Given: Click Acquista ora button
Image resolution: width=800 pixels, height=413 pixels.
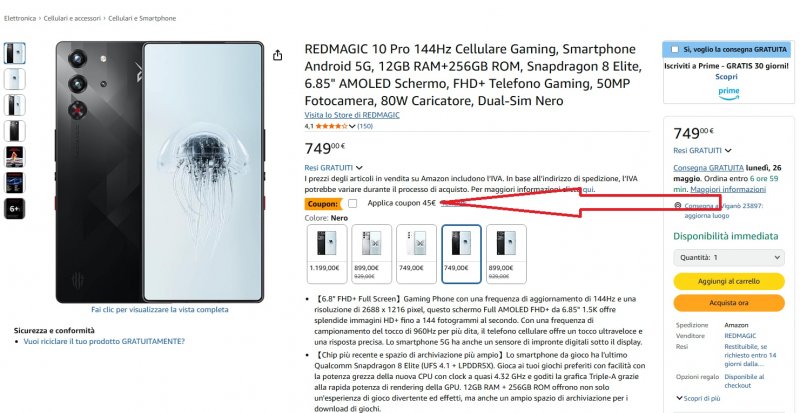Looking at the screenshot, I should (x=729, y=303).
